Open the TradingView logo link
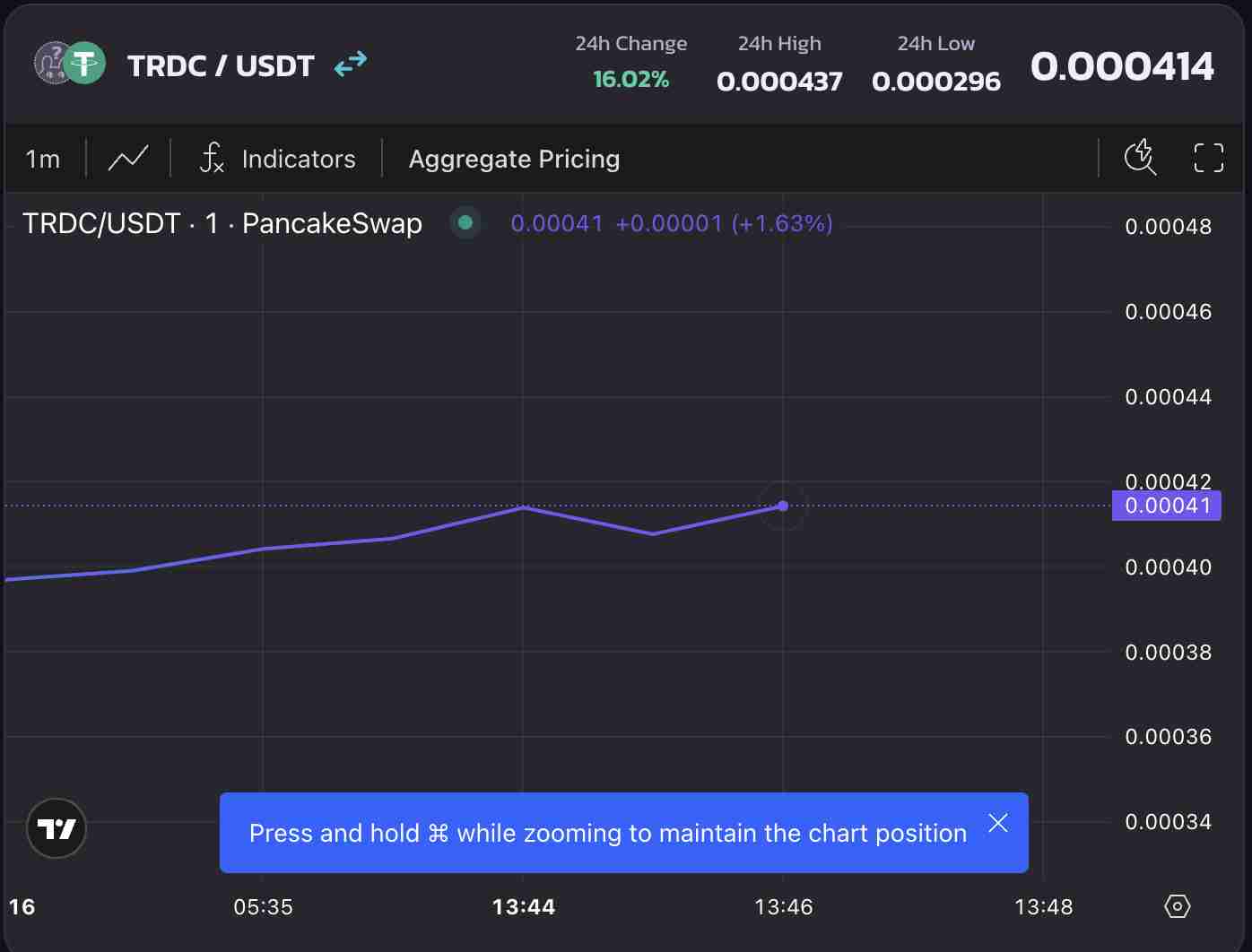 (57, 828)
